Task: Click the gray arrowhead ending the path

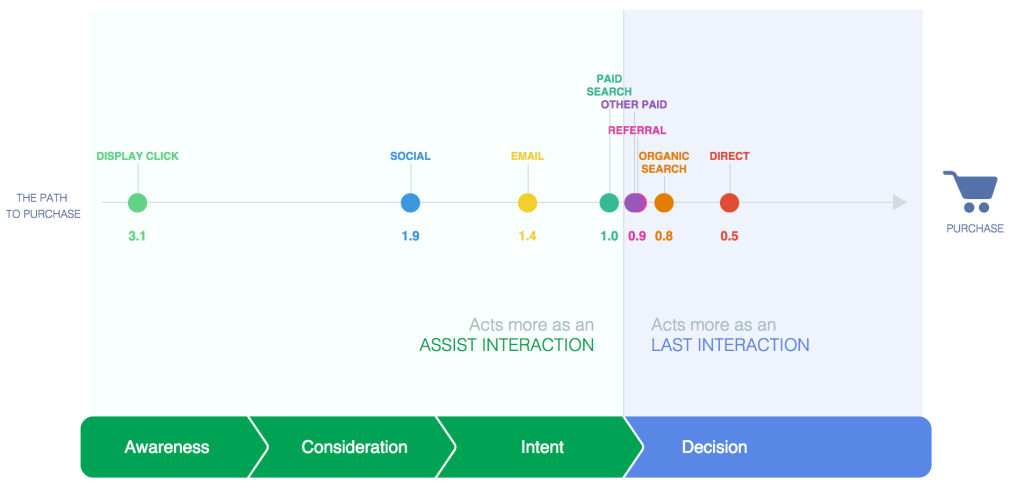Action: pos(900,203)
